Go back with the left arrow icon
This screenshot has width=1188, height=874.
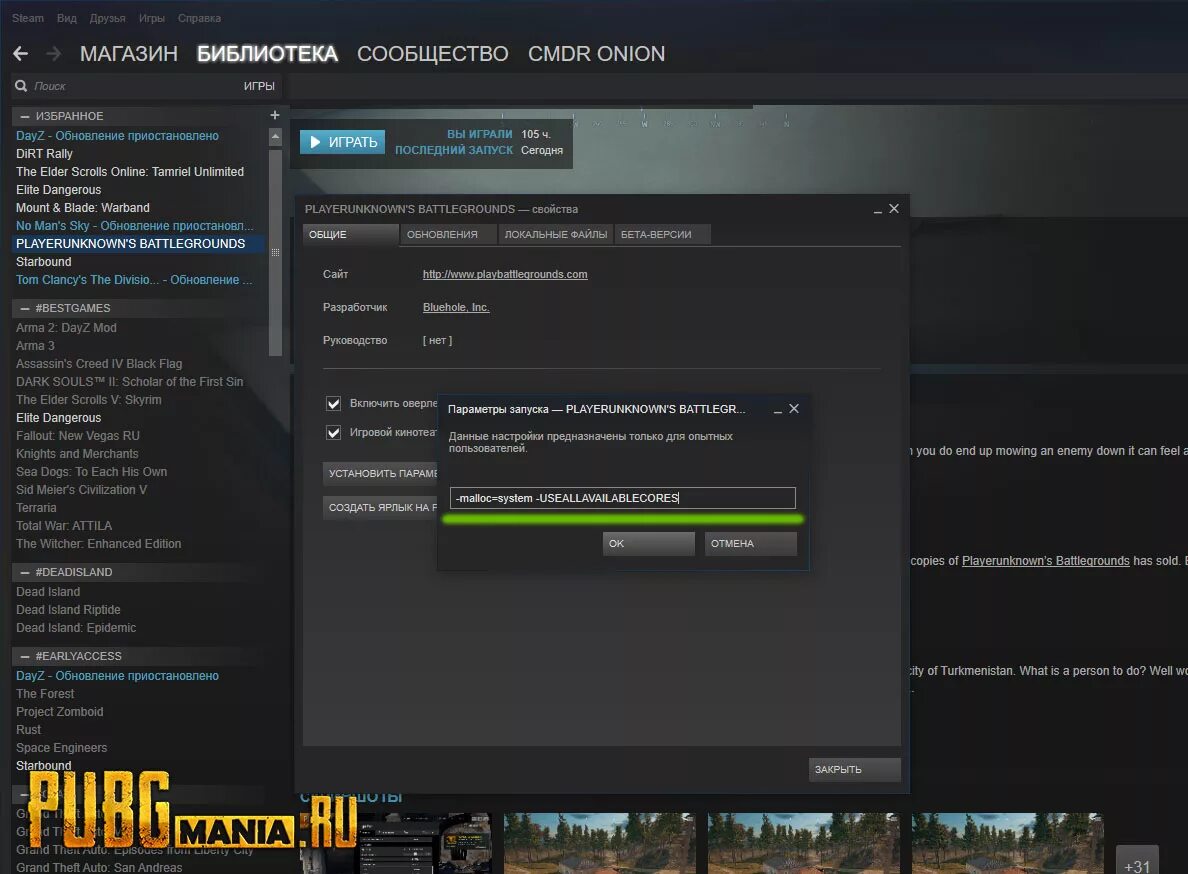tap(20, 54)
